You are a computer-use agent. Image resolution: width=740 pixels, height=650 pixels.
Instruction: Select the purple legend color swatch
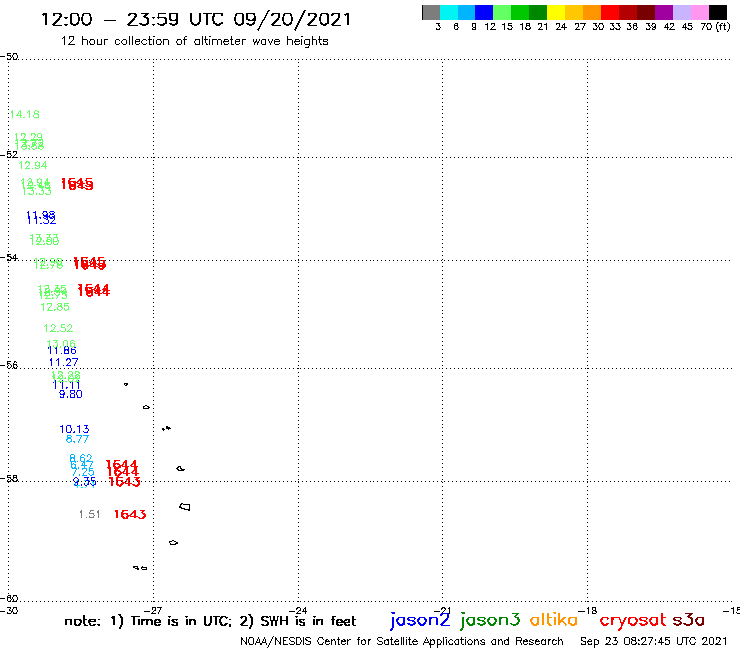coord(664,12)
